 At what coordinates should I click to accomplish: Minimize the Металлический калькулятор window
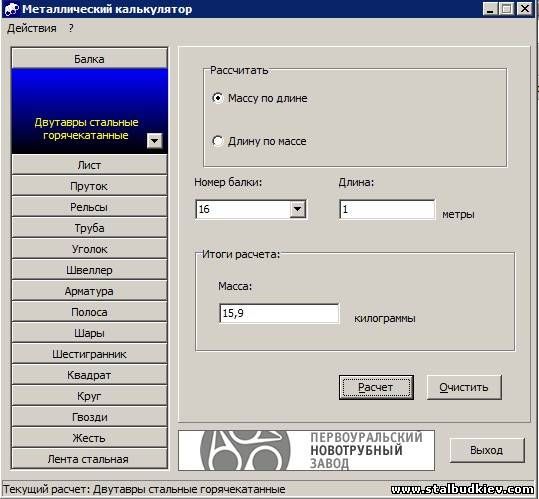coord(490,9)
